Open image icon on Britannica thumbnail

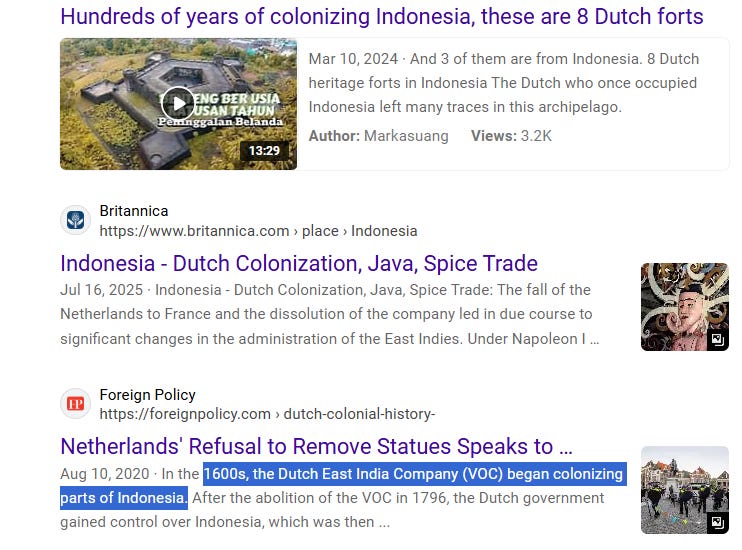tap(718, 339)
